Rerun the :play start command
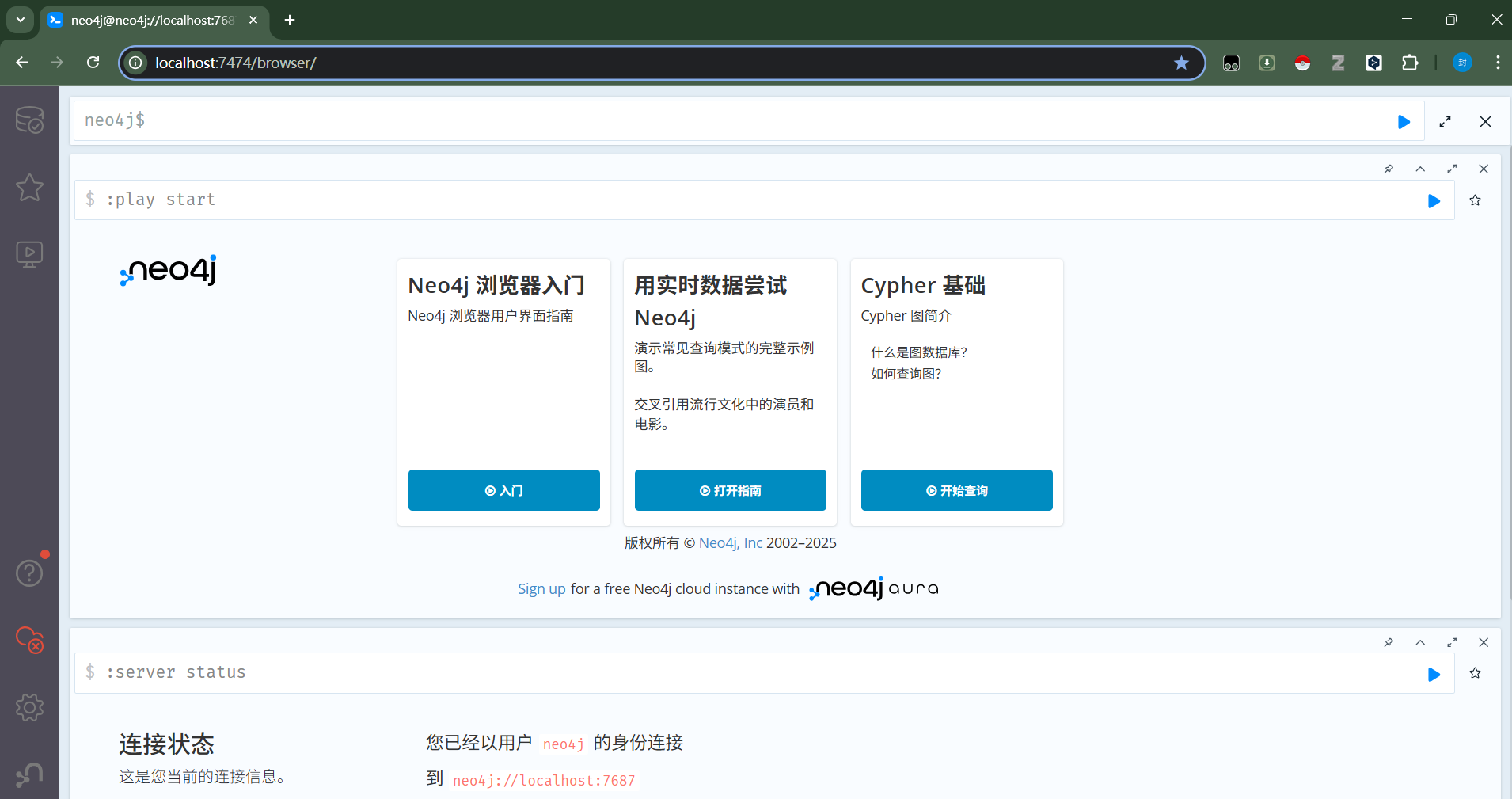 (x=1434, y=201)
